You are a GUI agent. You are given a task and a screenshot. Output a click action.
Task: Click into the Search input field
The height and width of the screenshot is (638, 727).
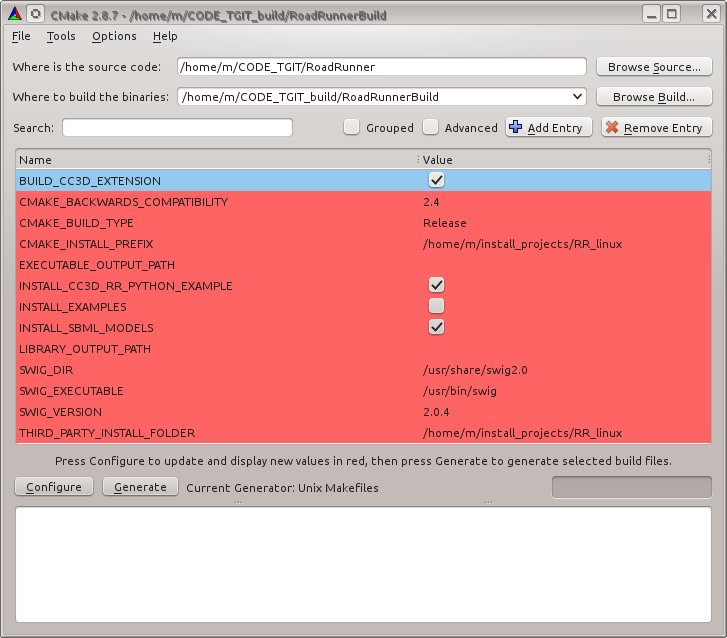177,128
